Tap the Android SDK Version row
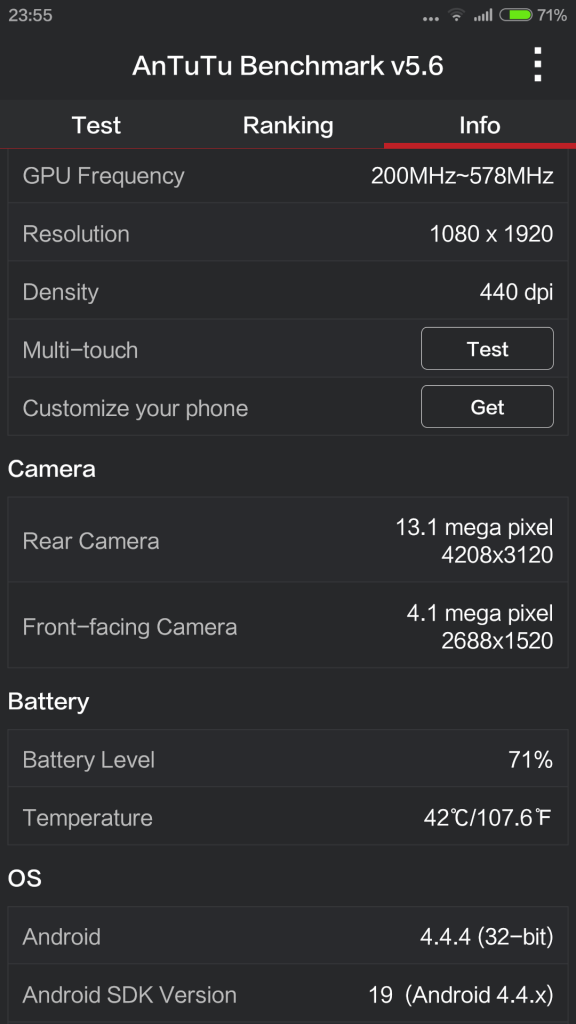The height and width of the screenshot is (1024, 576). click(288, 995)
